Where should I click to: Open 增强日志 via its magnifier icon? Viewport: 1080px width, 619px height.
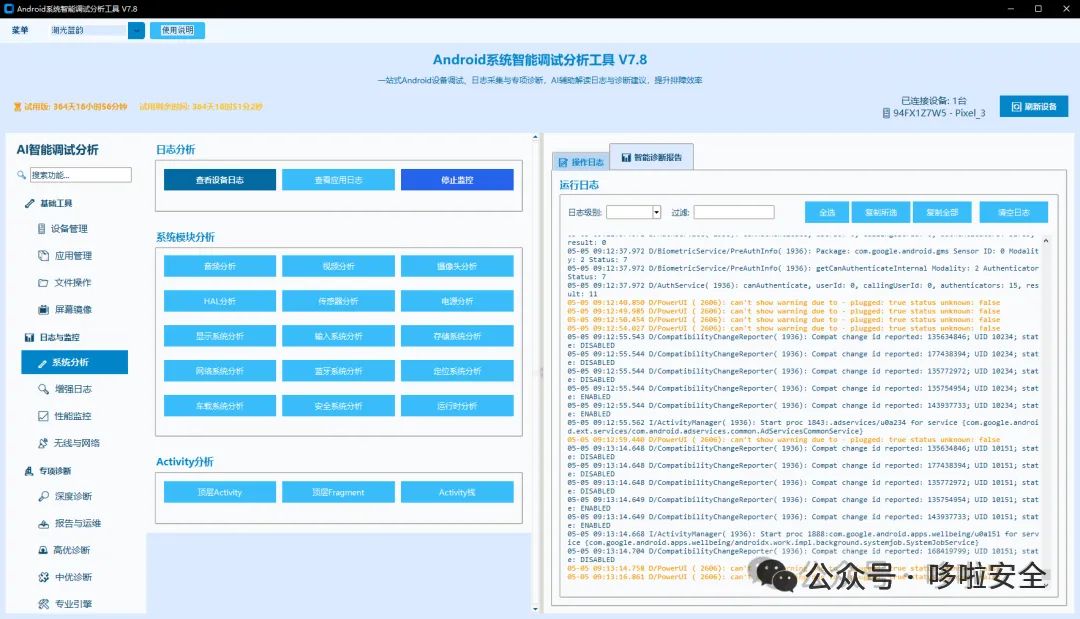pos(43,389)
